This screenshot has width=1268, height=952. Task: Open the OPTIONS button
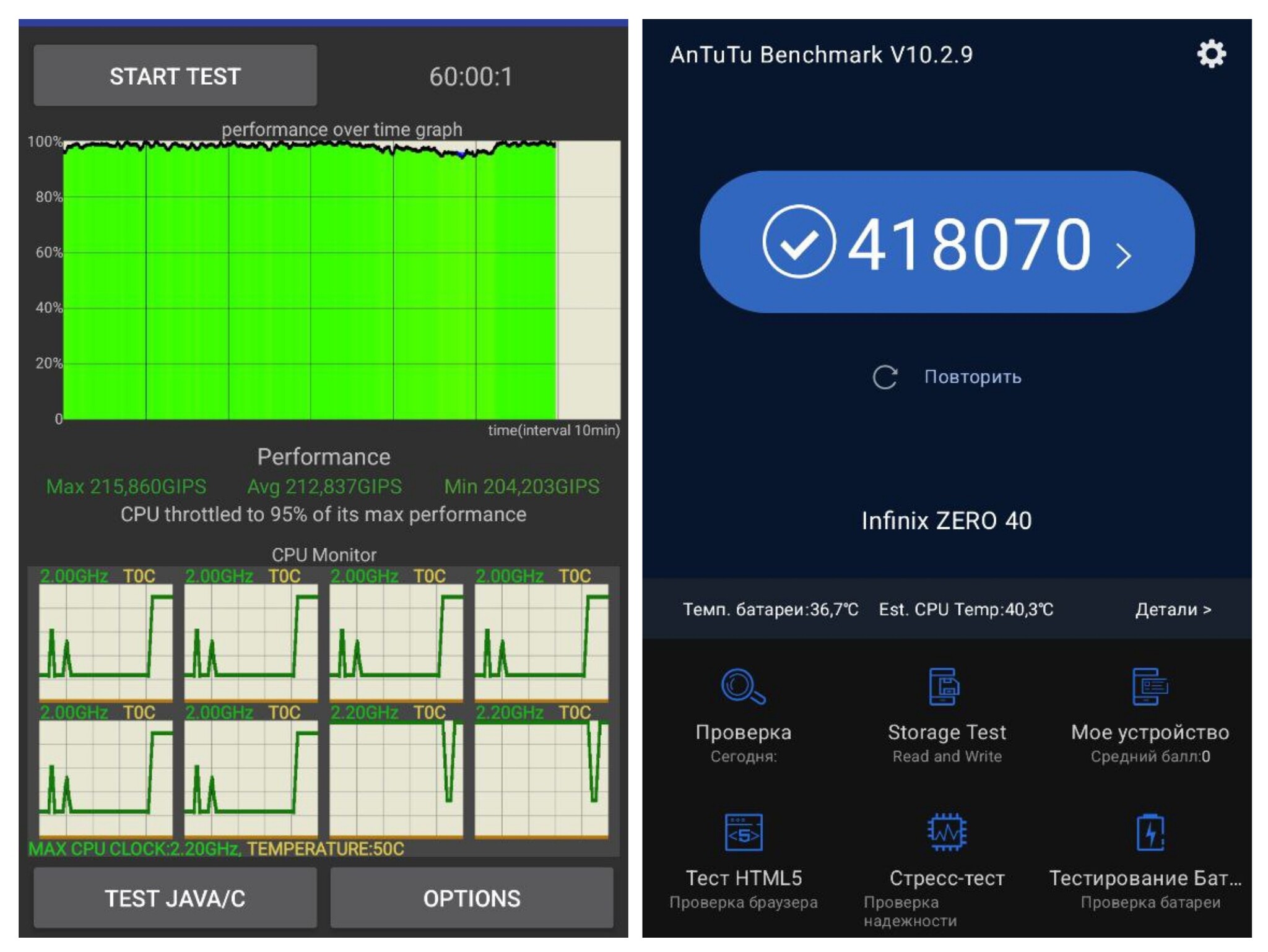(x=471, y=898)
